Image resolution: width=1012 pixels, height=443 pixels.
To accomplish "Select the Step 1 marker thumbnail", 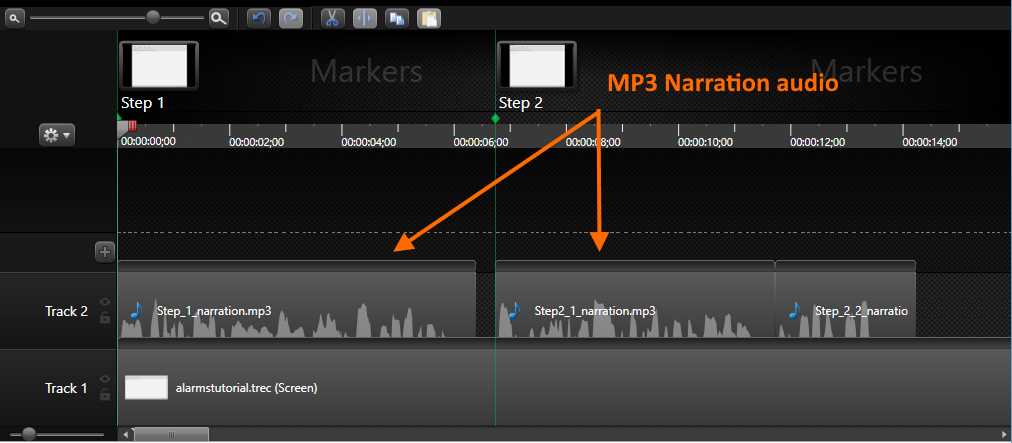I will coord(159,65).
